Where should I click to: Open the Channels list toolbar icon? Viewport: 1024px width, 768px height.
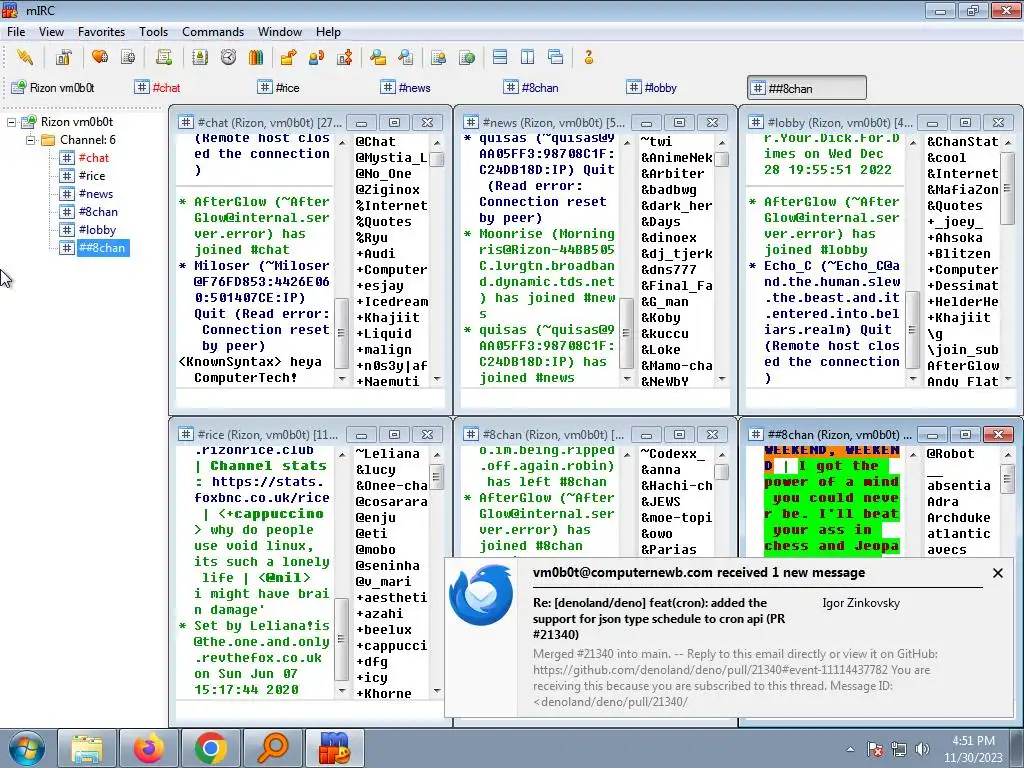(x=128, y=57)
